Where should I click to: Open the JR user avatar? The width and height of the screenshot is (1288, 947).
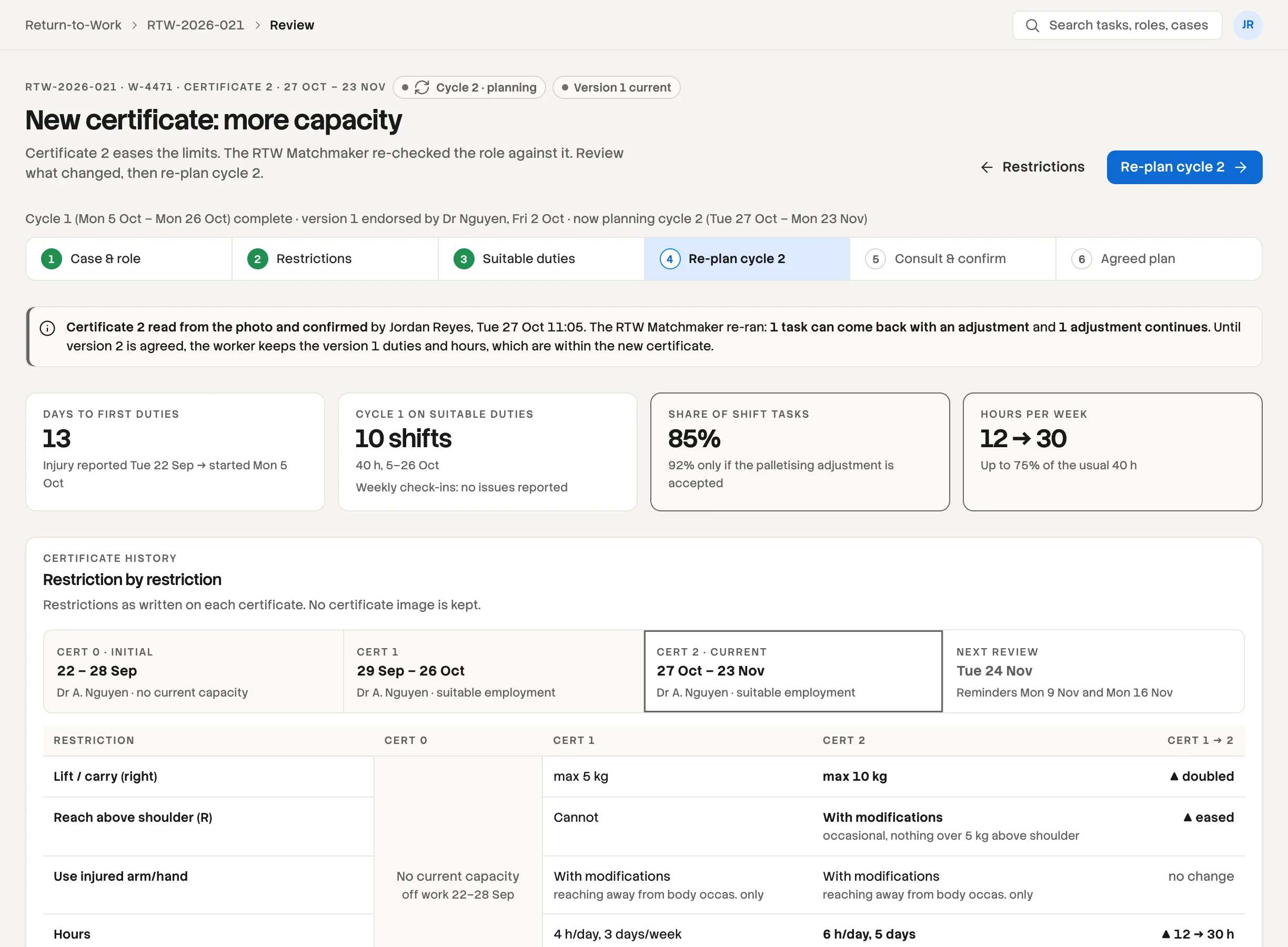pos(1247,25)
